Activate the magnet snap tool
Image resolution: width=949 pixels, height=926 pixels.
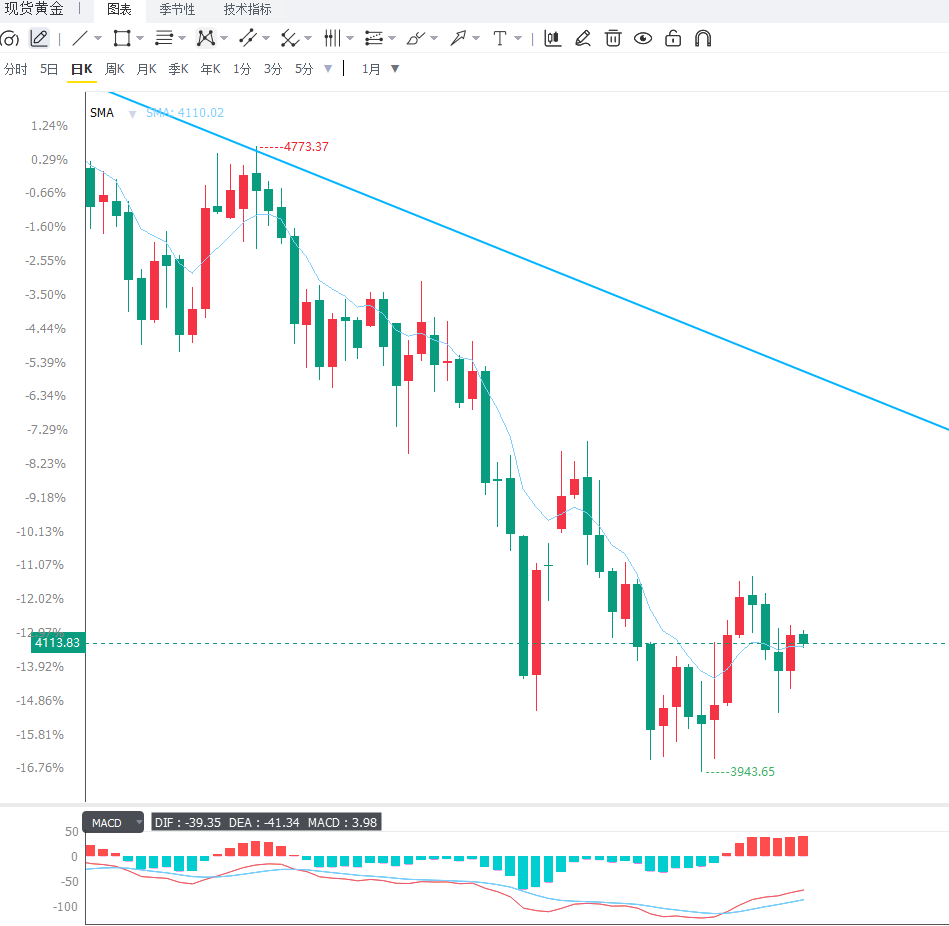pos(703,39)
